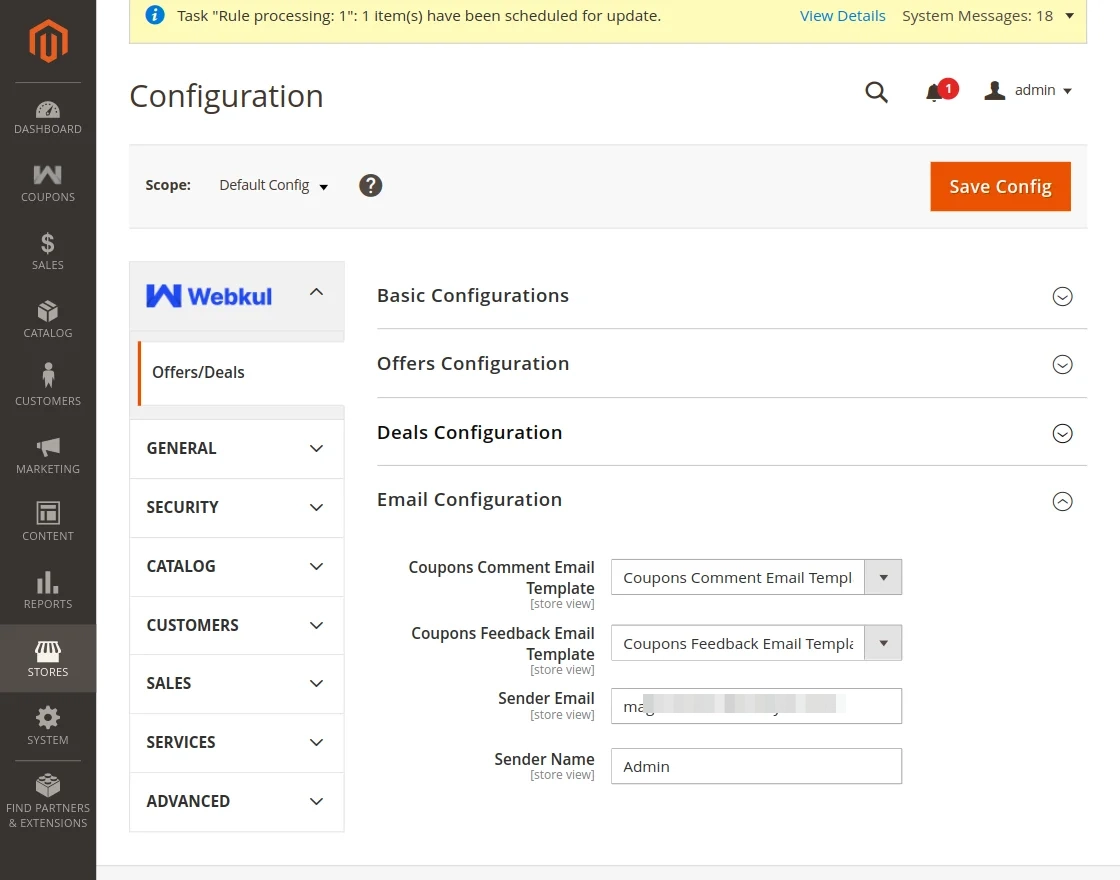1120x880 pixels.
Task: Open the admin account menu
Action: (1028, 90)
